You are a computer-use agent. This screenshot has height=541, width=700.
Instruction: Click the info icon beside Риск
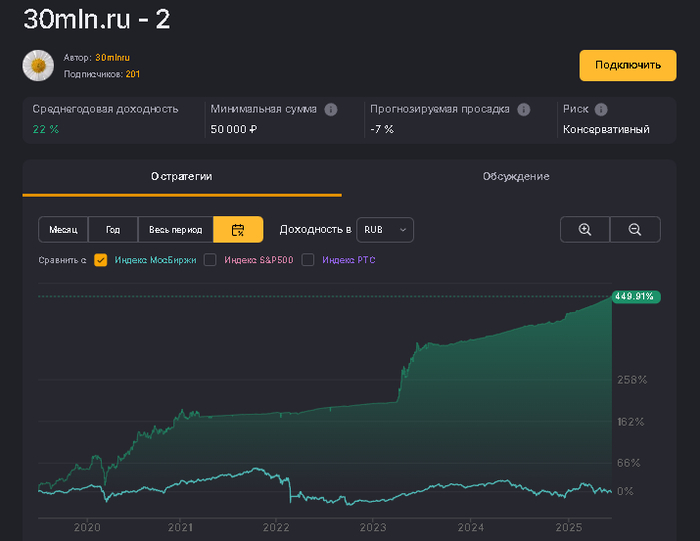(x=601, y=109)
